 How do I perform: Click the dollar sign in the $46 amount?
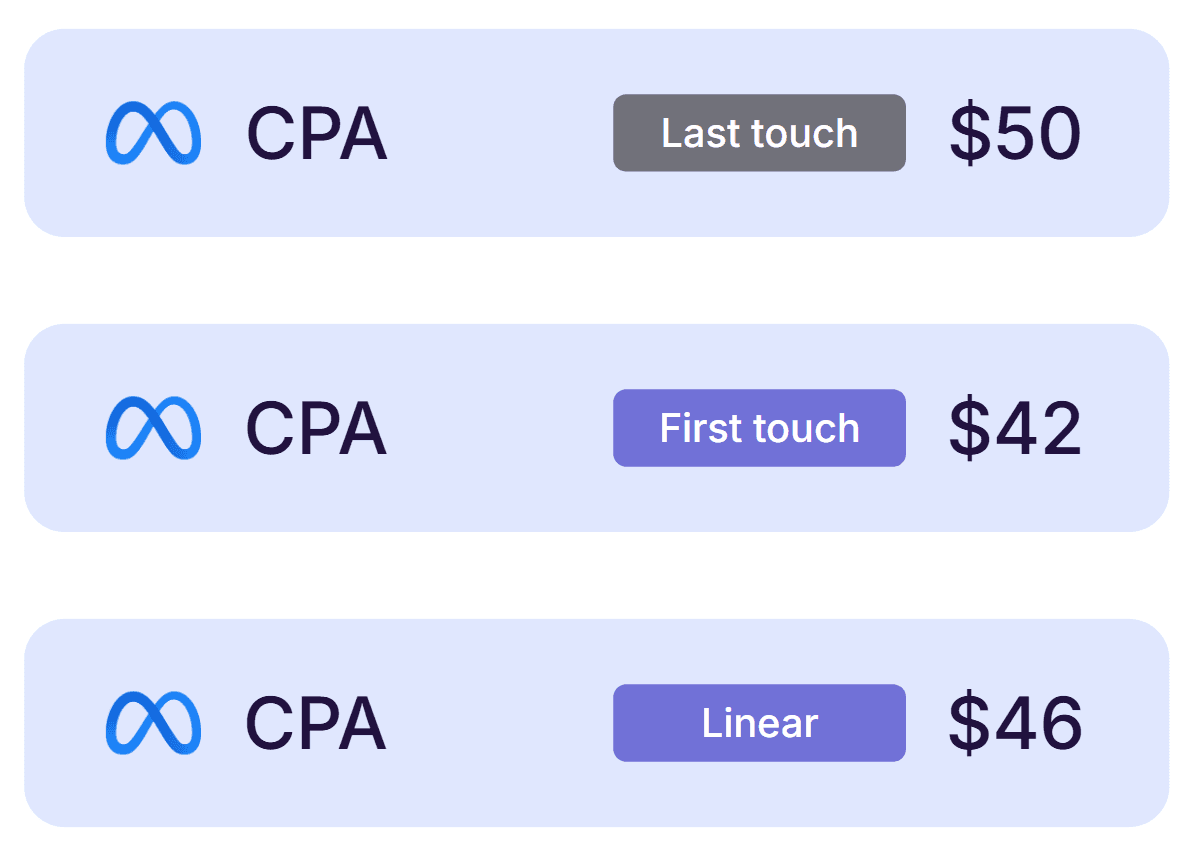pyautogui.click(x=967, y=723)
